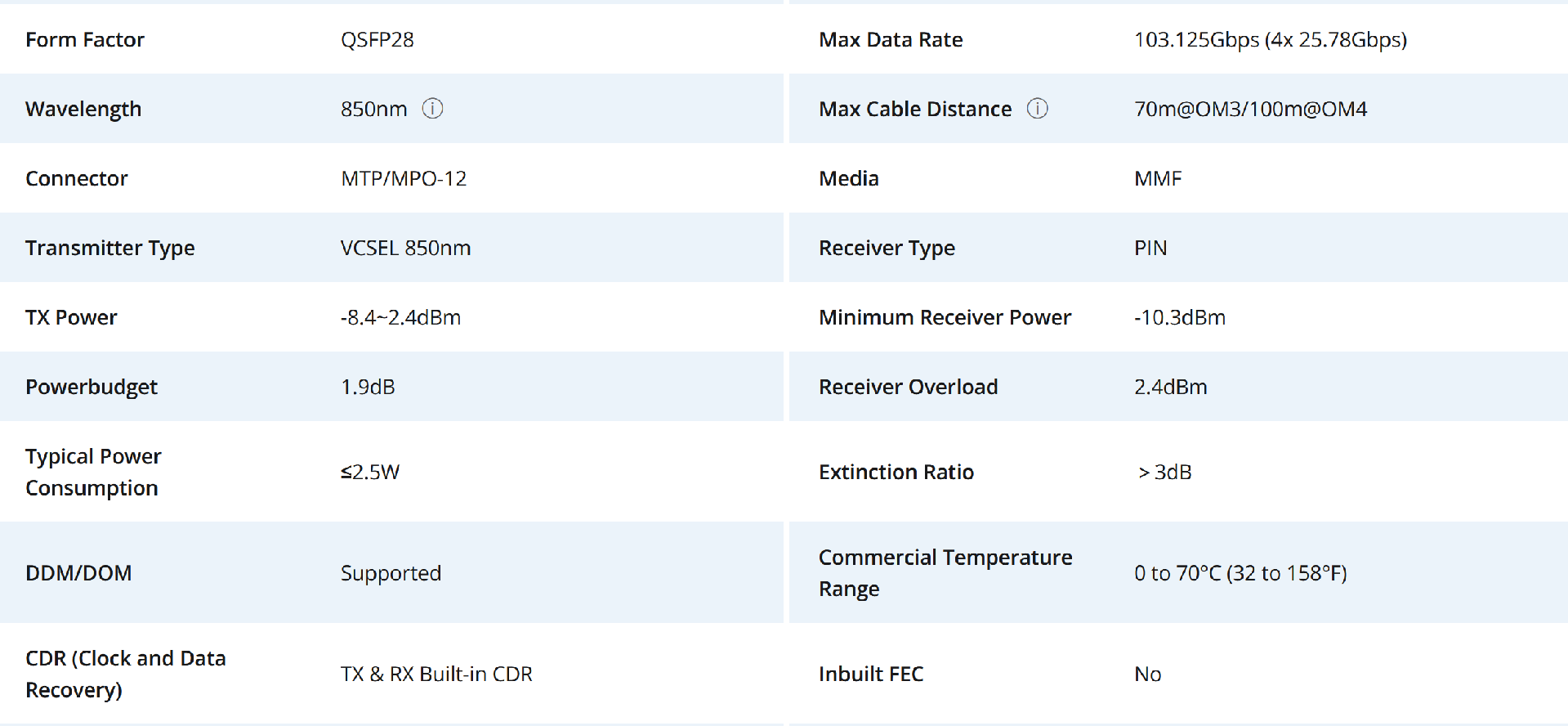This screenshot has height=726, width=1568.
Task: Click the Inbuilt FEC label
Action: (x=871, y=674)
